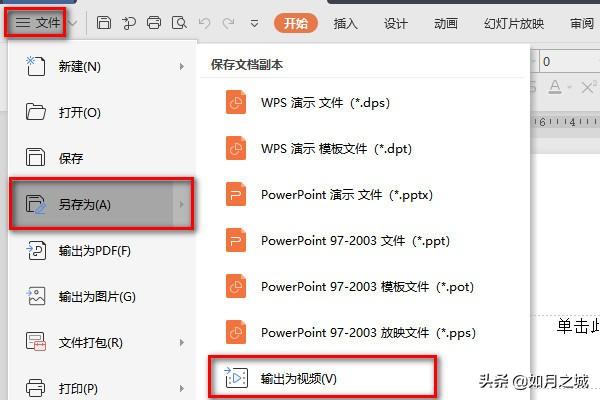The width and height of the screenshot is (600, 400).
Task: Select 另存为(A) menu entry
Action: pyautogui.click(x=102, y=204)
